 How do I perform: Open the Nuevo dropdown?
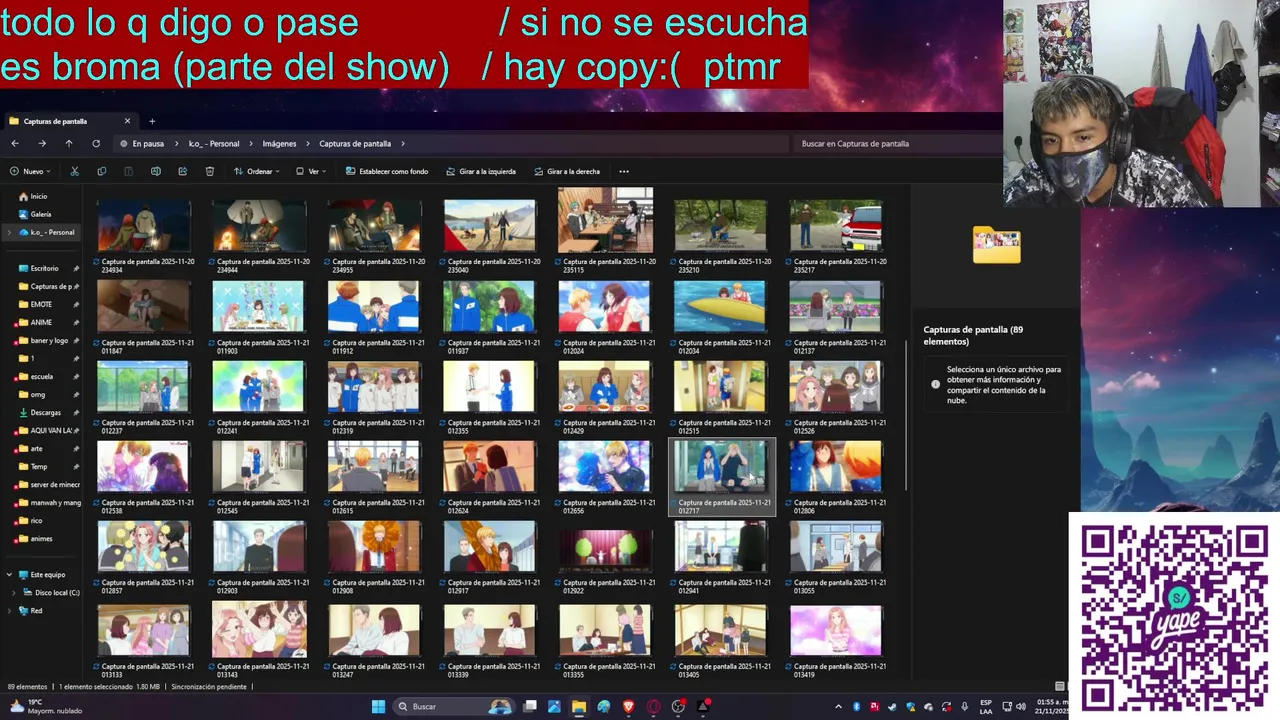pyautogui.click(x=30, y=171)
